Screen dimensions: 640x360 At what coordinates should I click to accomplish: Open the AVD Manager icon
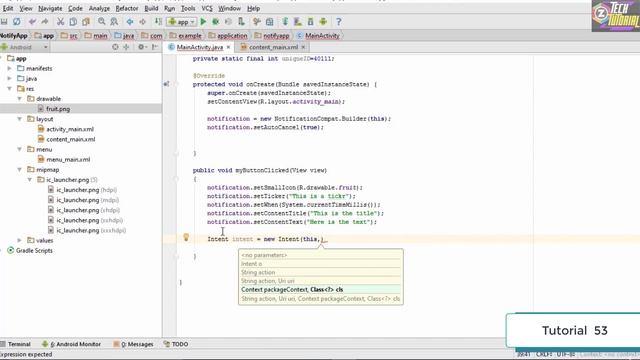point(298,22)
